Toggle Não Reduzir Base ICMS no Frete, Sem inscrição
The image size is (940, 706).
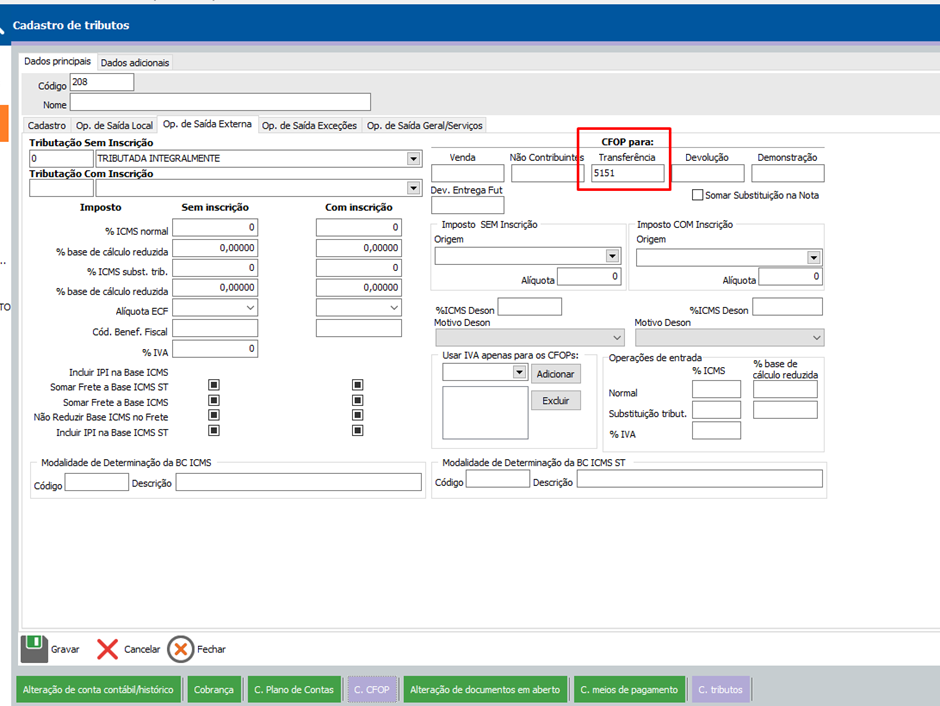click(x=213, y=416)
